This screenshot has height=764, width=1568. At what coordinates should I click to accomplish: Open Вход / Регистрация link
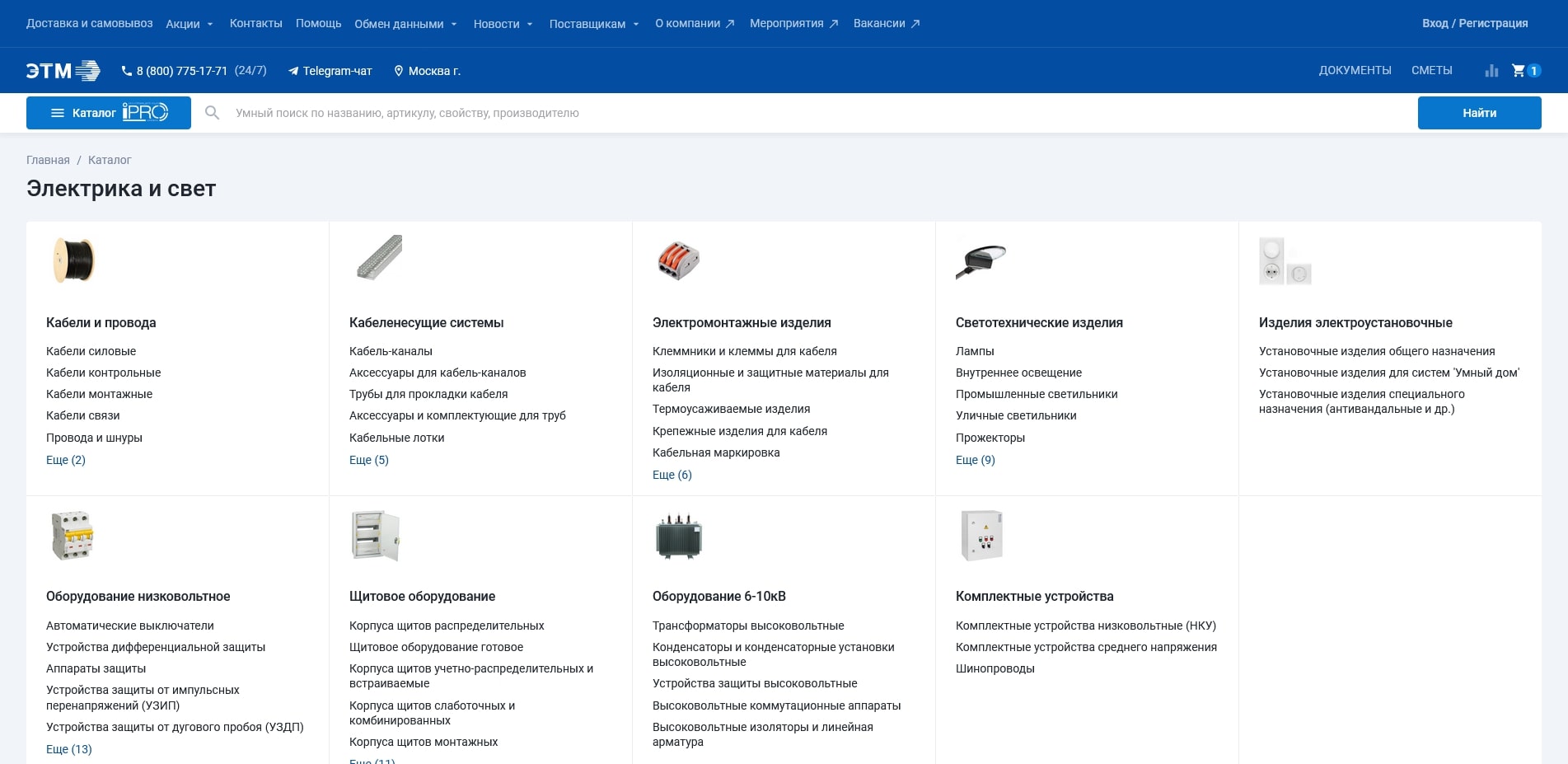pyautogui.click(x=1474, y=23)
